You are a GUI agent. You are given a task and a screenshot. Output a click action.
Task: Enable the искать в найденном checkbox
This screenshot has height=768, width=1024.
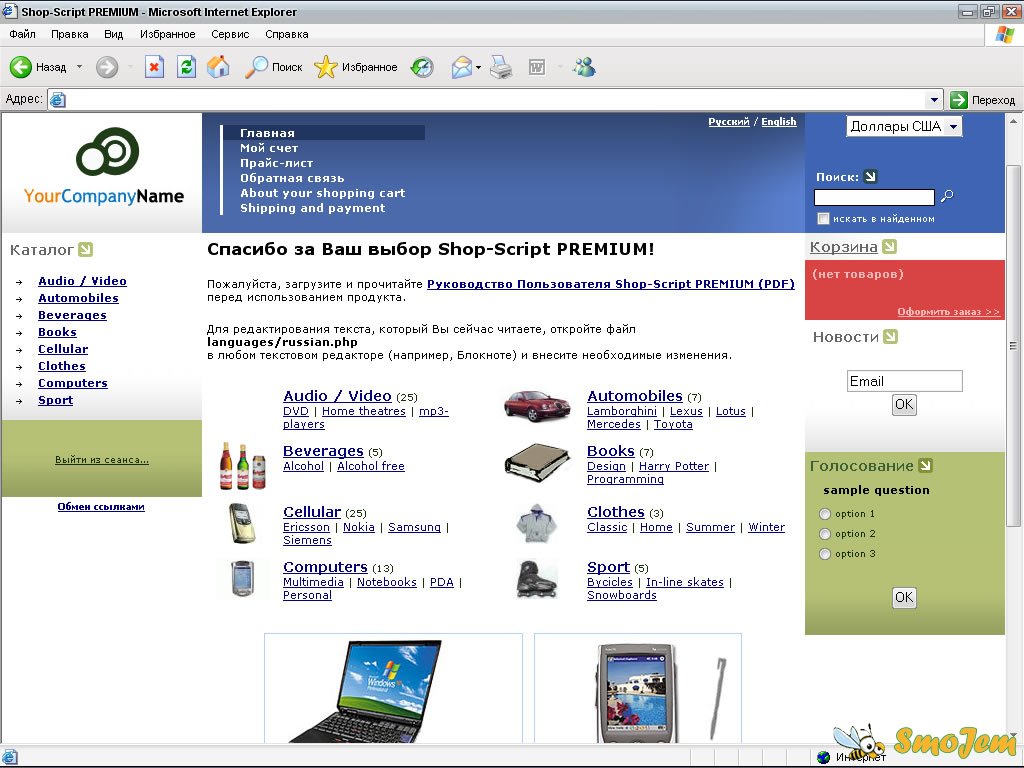(823, 219)
